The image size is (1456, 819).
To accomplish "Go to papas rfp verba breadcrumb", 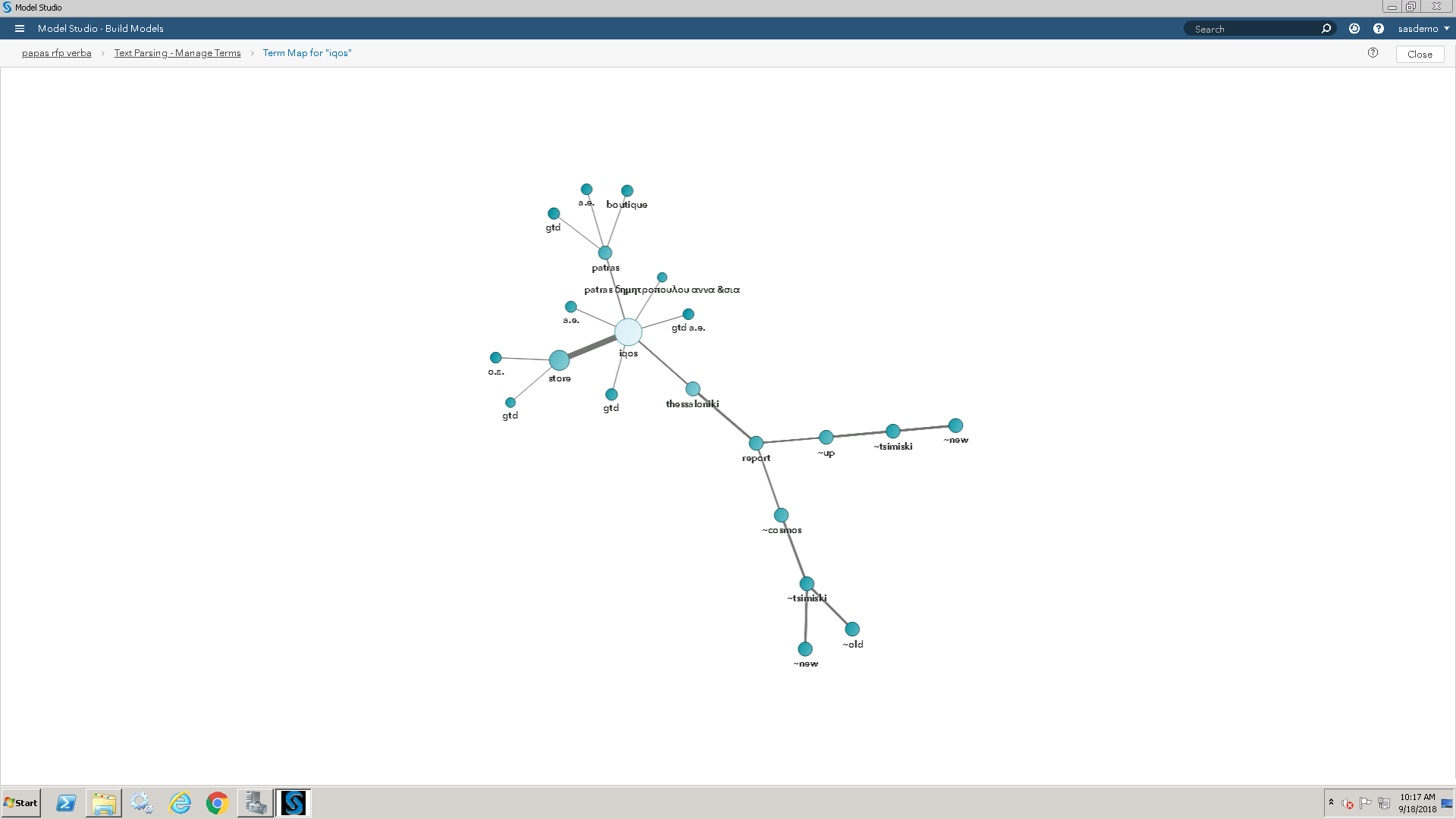I will click(x=57, y=53).
